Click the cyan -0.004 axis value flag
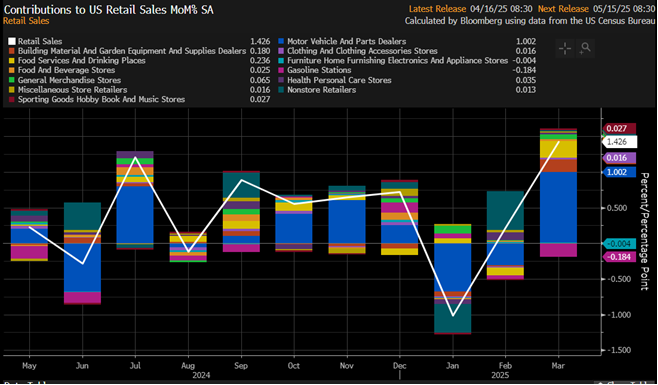658x385 pixels. [x=619, y=244]
